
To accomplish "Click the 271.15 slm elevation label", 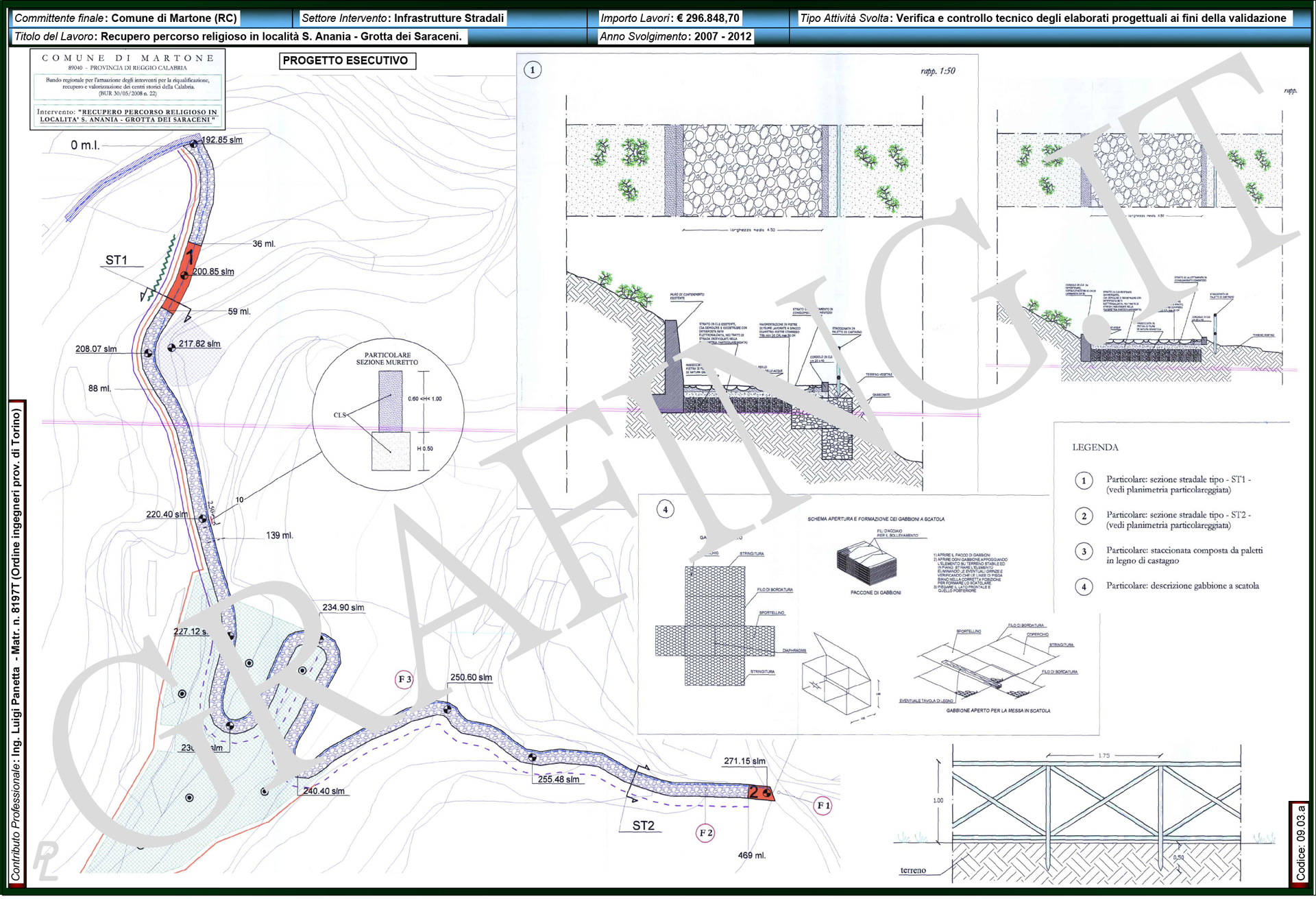I will point(744,761).
